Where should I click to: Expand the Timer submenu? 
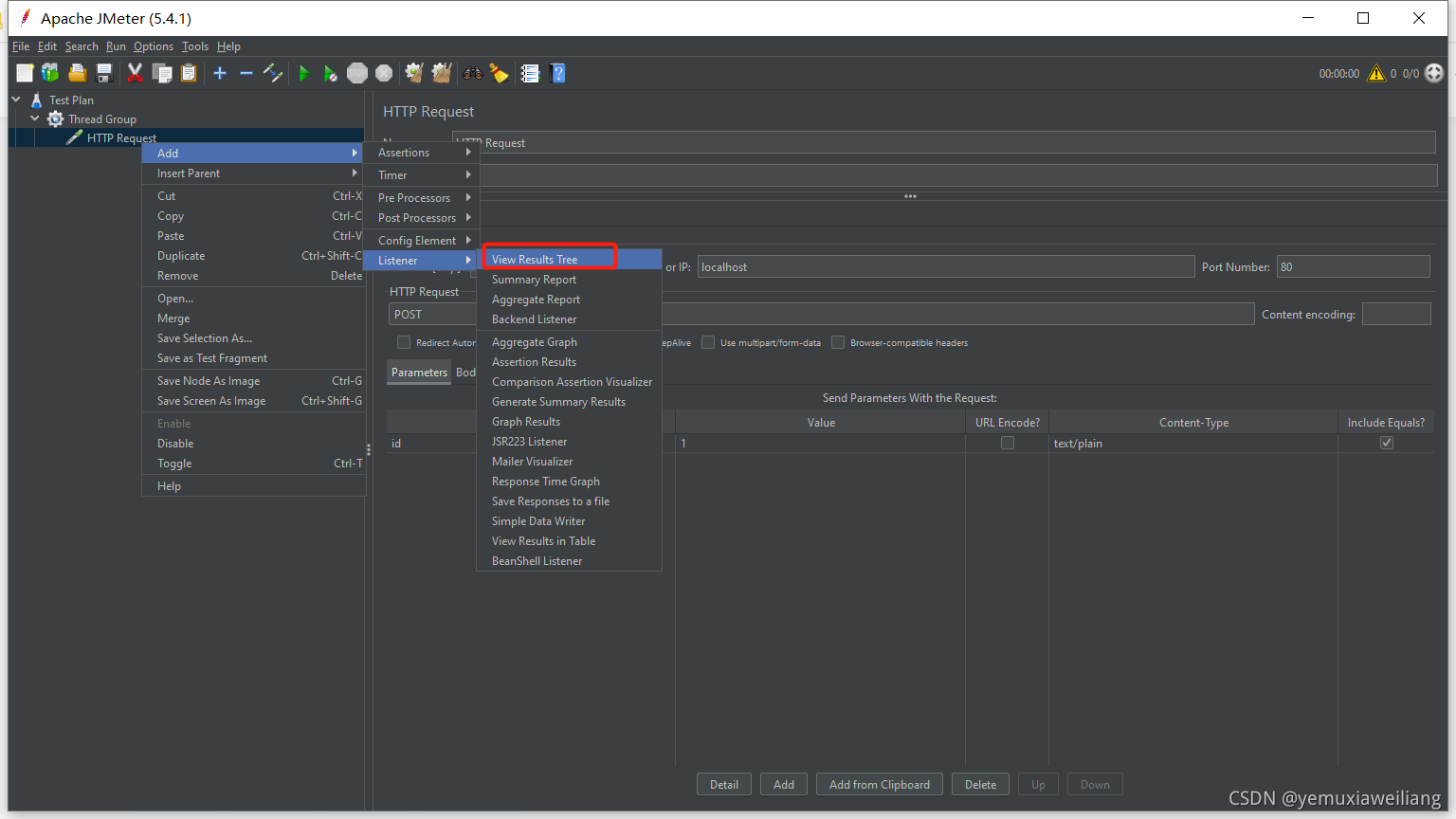(x=422, y=175)
